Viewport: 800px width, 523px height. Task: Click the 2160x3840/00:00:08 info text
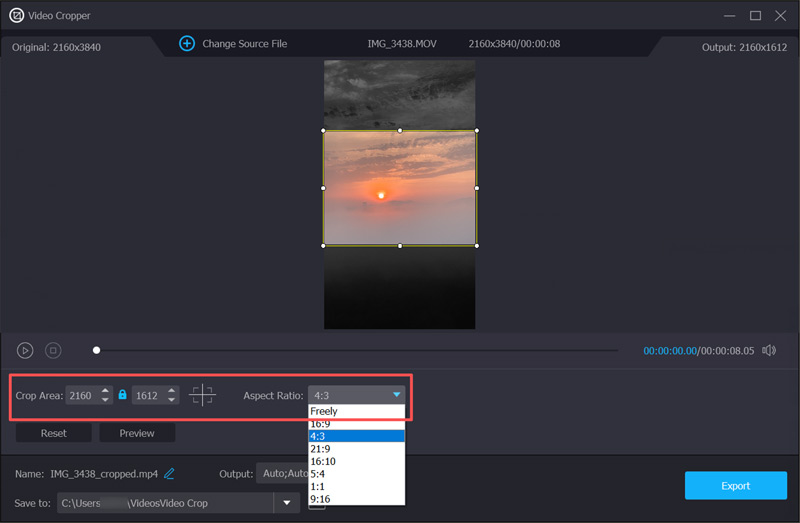[x=514, y=44]
